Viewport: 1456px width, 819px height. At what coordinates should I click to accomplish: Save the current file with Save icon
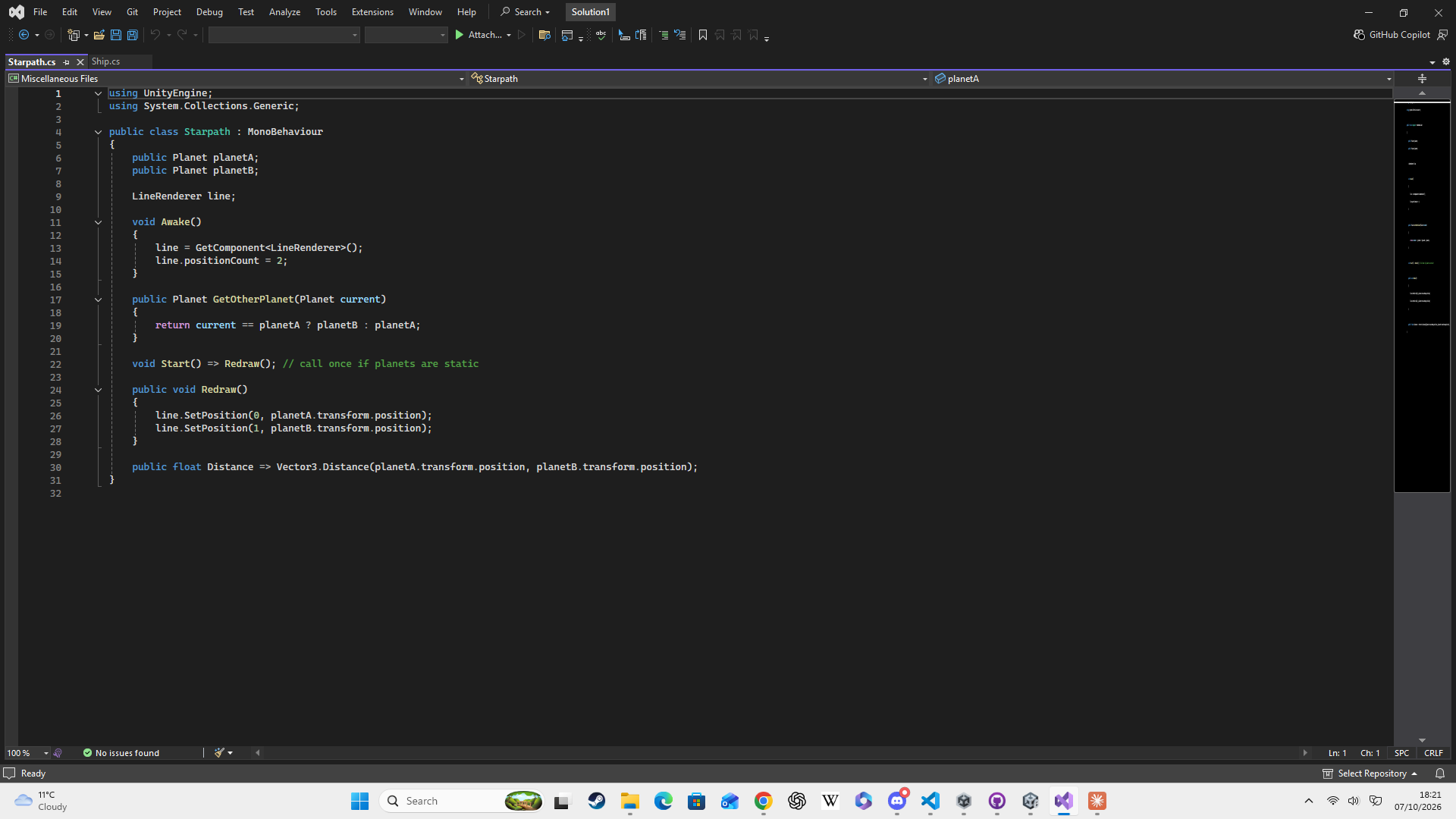[x=116, y=35]
